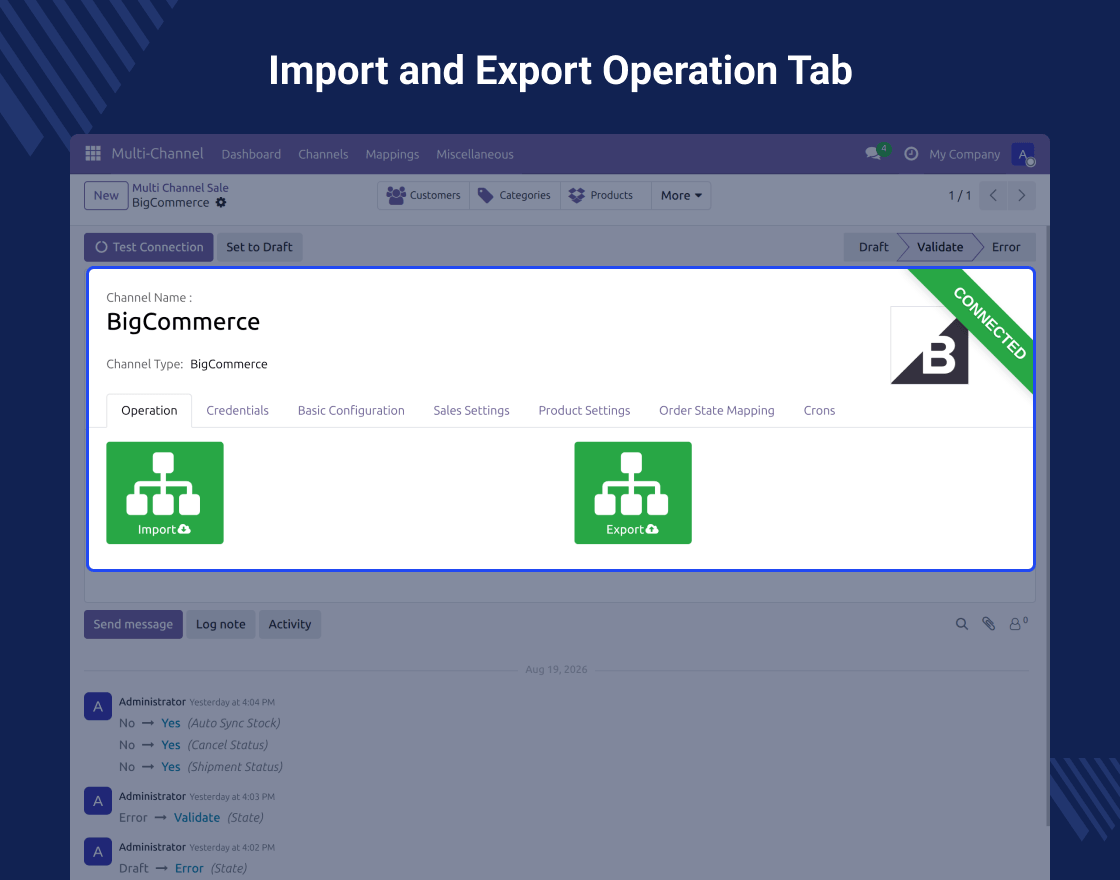Click My Company switcher

[964, 154]
